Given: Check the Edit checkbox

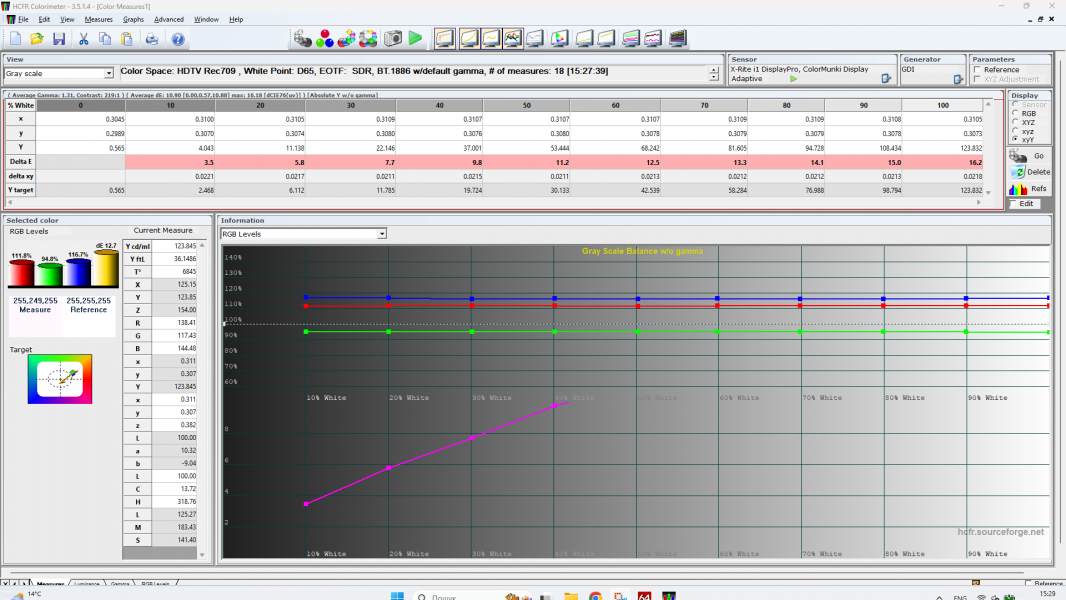Looking at the screenshot, I should 1014,204.
